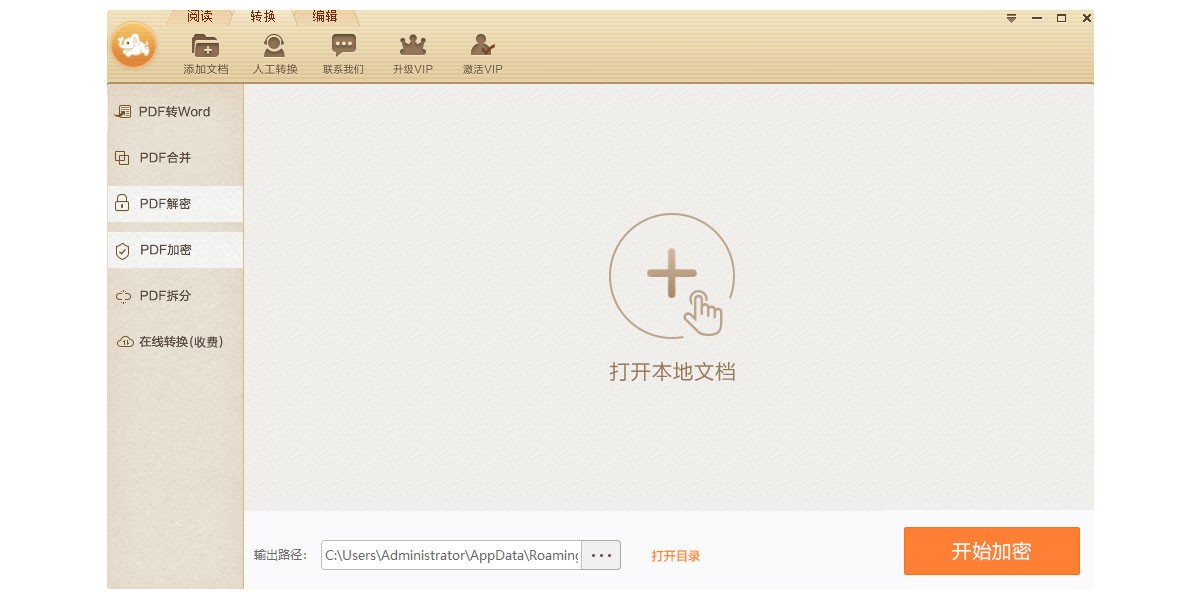1200x600 pixels.
Task: Click the large plus icon to open document
Action: (671, 276)
